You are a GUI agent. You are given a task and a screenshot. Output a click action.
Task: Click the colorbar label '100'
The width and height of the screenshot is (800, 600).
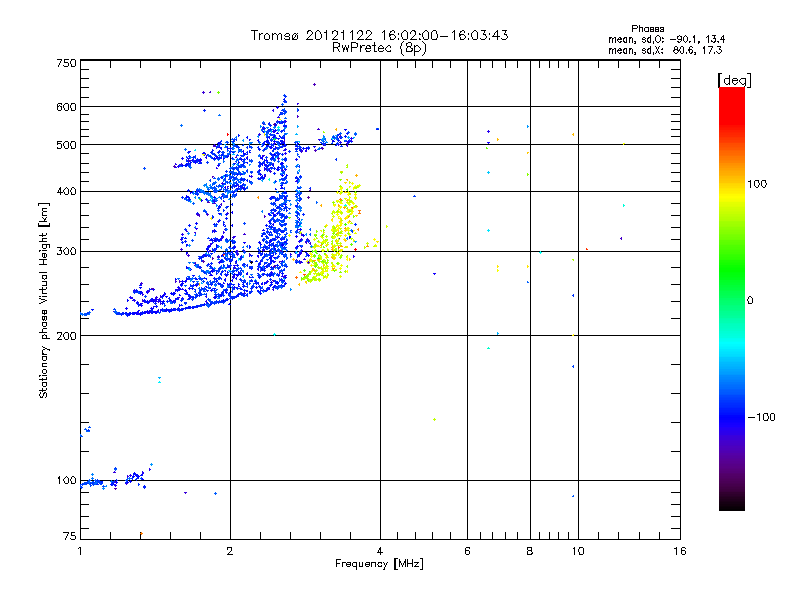tap(757, 184)
